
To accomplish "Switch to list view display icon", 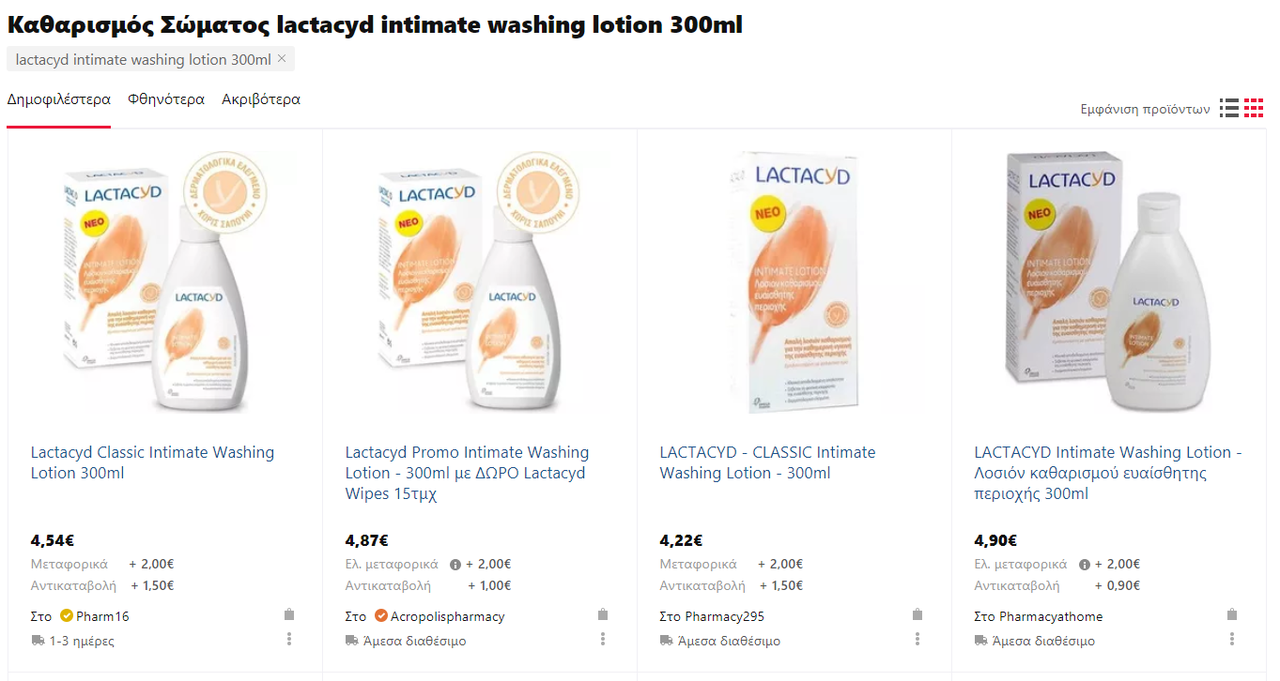I will tap(1229, 108).
